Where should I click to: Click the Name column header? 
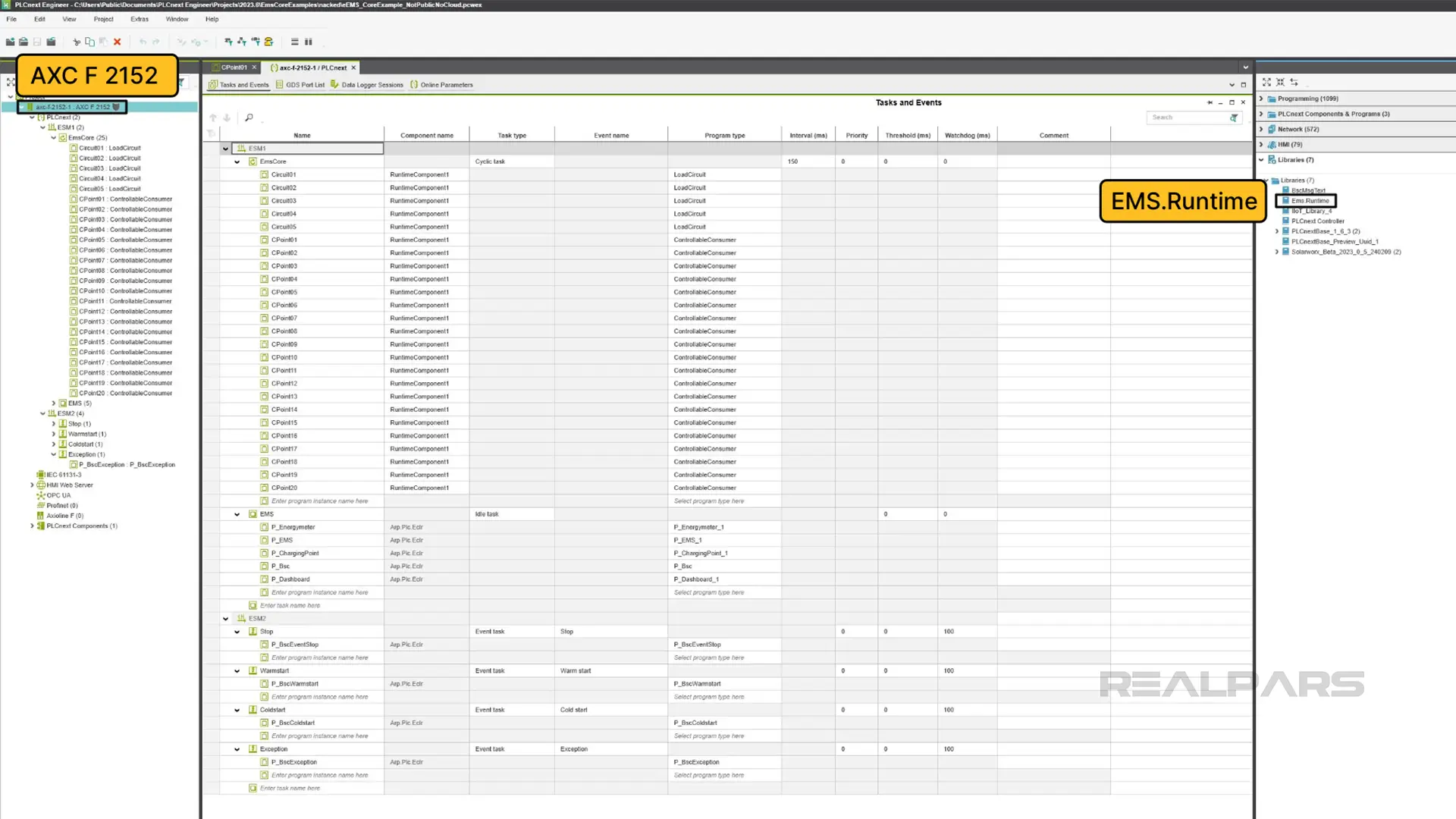(x=302, y=136)
